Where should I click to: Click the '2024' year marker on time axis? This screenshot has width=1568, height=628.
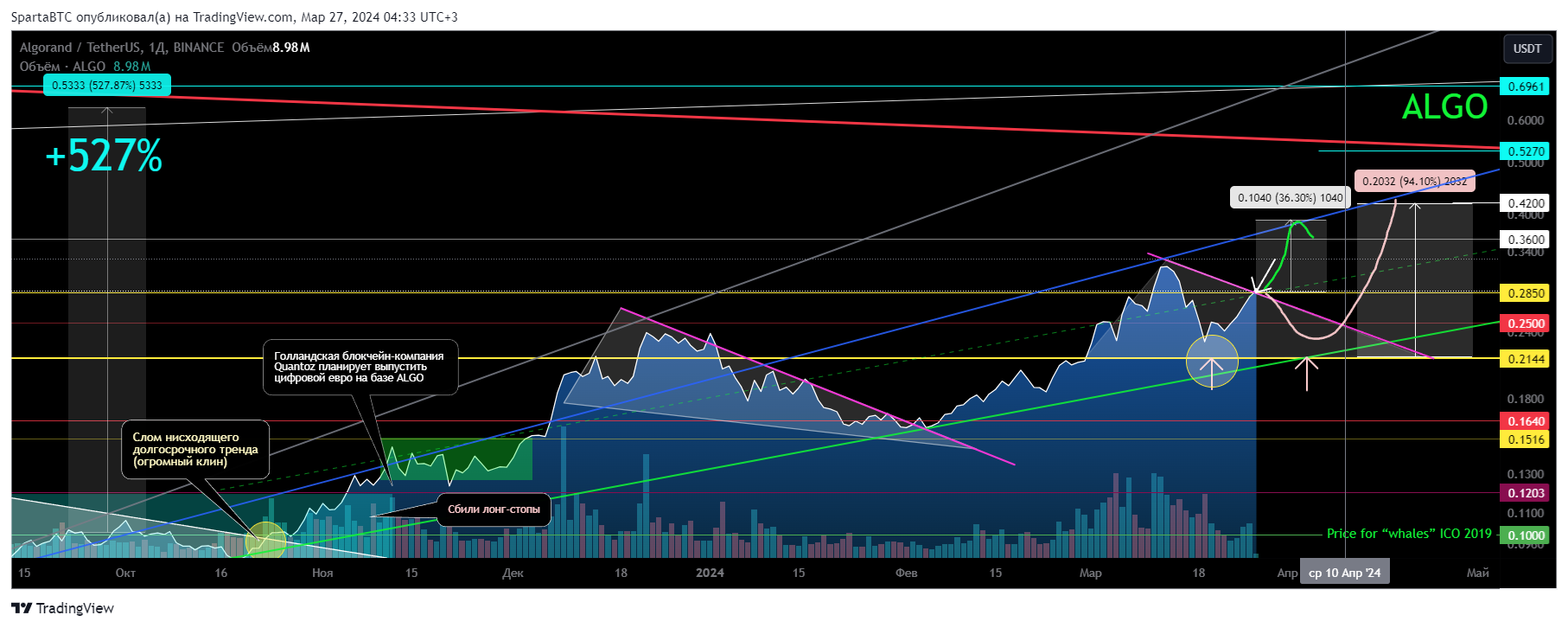(710, 573)
